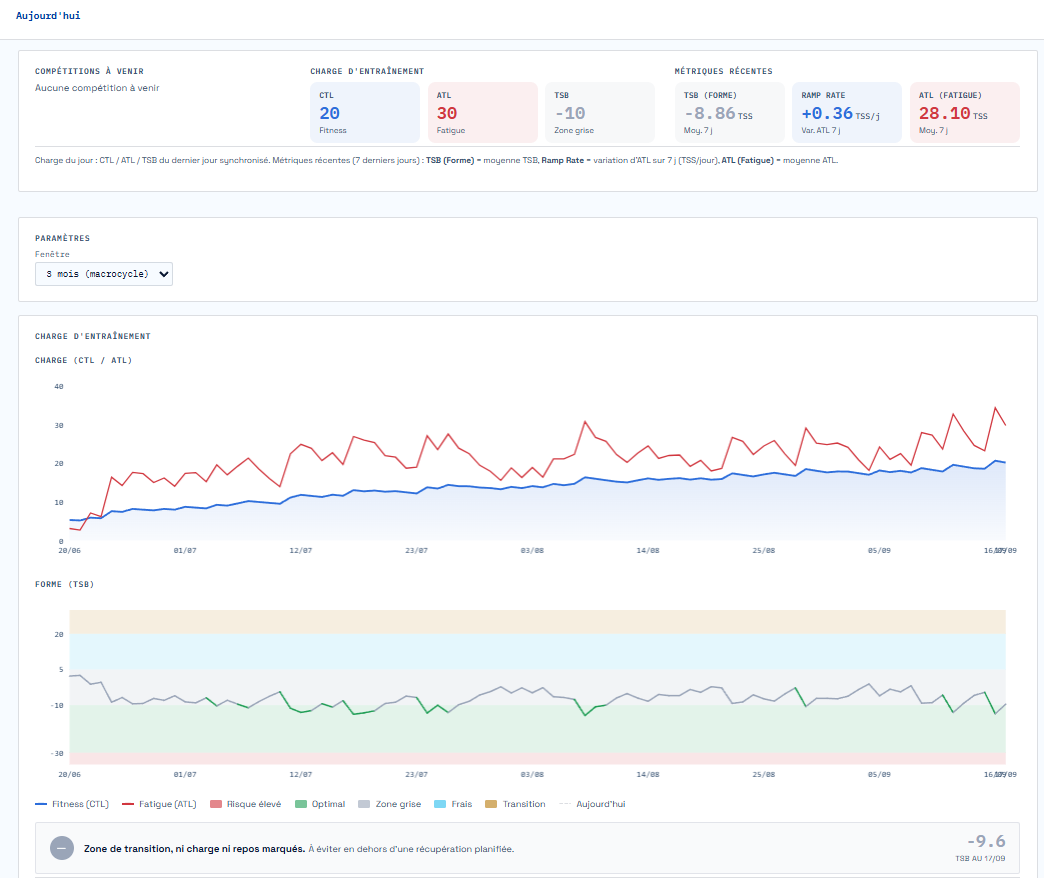This screenshot has height=878, width=1044.
Task: Toggle the Fatigue (ATL) legend entry
Action: tap(159, 804)
